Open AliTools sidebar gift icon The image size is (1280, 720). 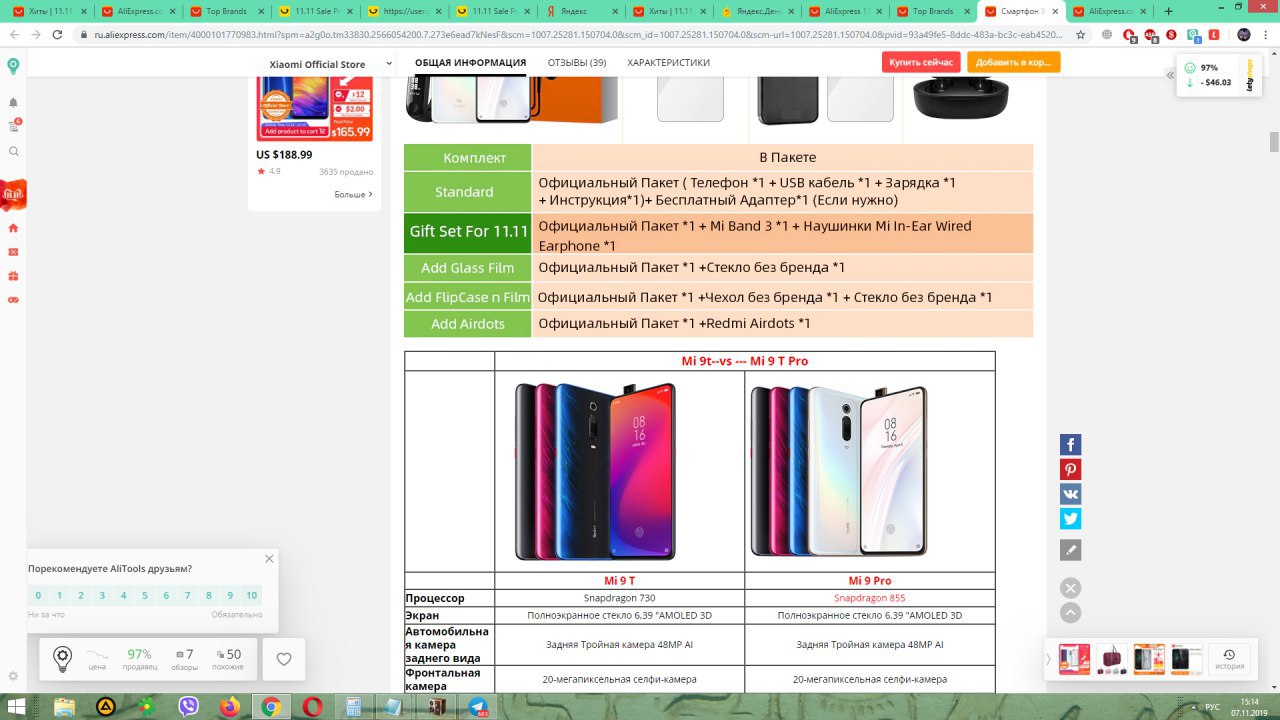click(x=13, y=276)
